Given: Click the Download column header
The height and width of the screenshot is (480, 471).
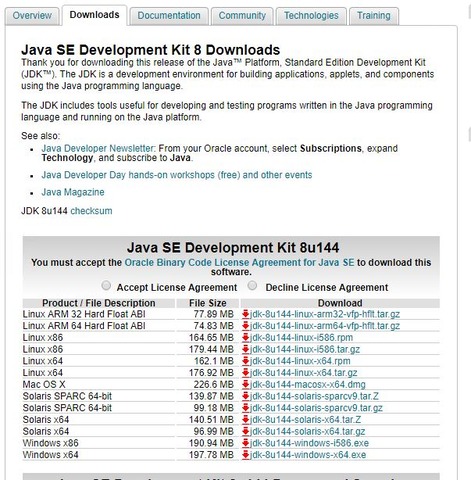Looking at the screenshot, I should (x=340, y=303).
